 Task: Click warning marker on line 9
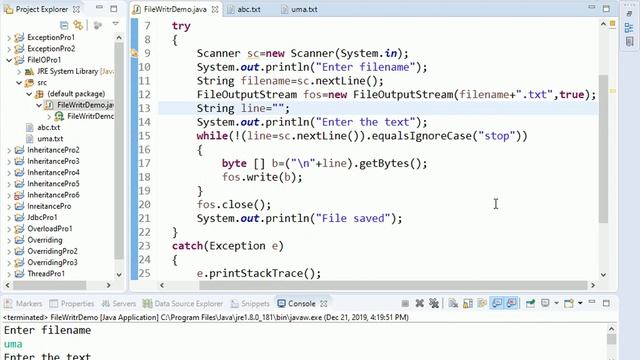coord(134,53)
